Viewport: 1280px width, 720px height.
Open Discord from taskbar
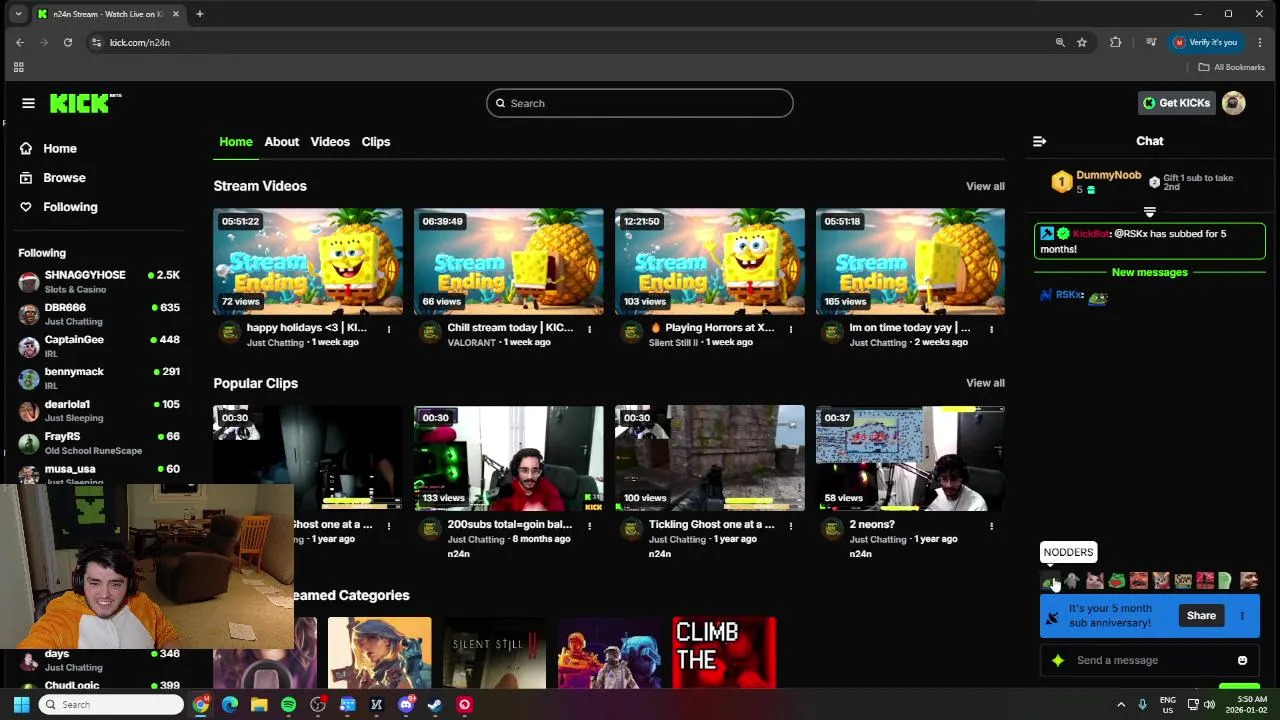coord(406,704)
